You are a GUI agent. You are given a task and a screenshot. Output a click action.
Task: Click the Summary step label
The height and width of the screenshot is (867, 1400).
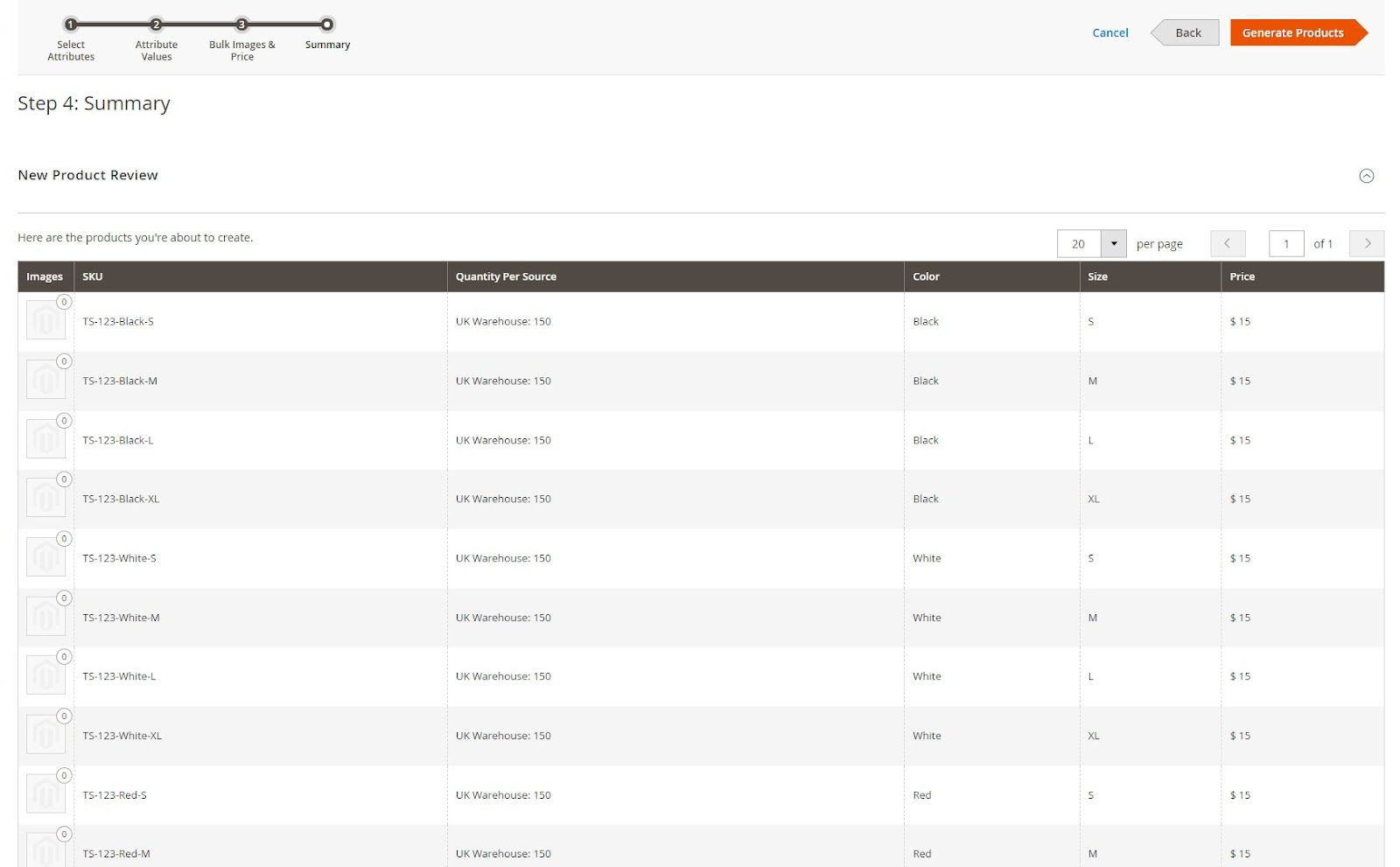[326, 45]
